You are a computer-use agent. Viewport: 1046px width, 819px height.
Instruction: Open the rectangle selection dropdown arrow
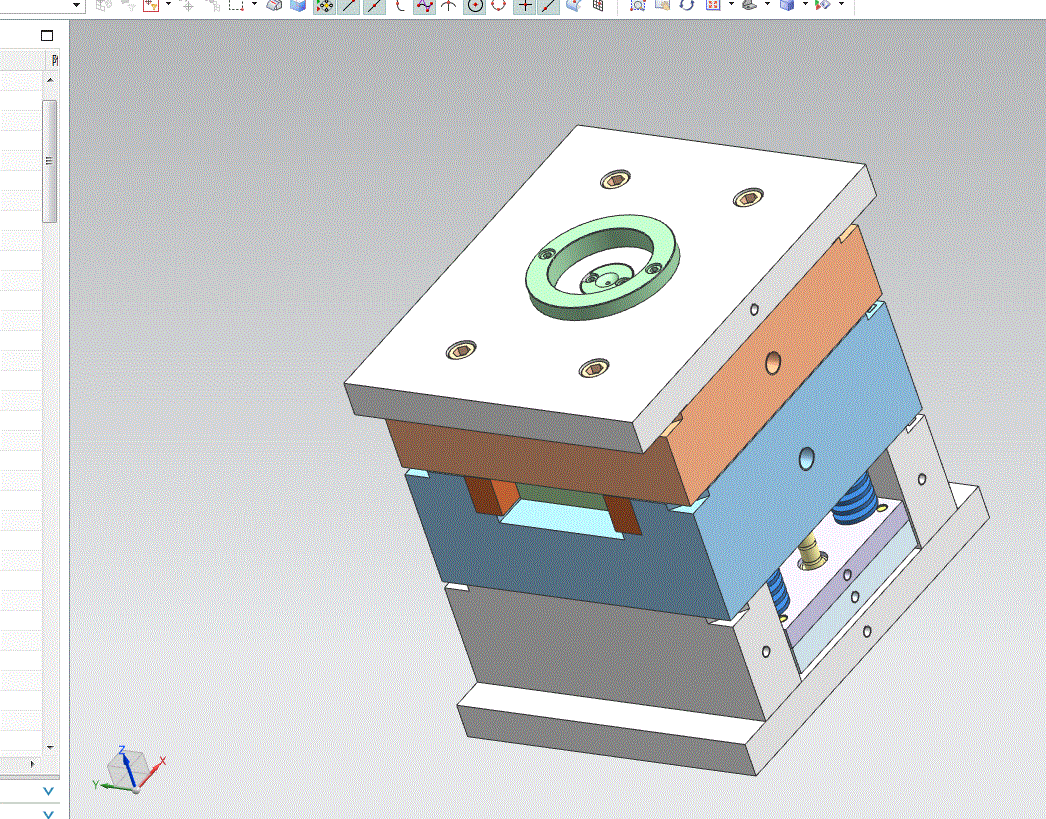[254, 5]
